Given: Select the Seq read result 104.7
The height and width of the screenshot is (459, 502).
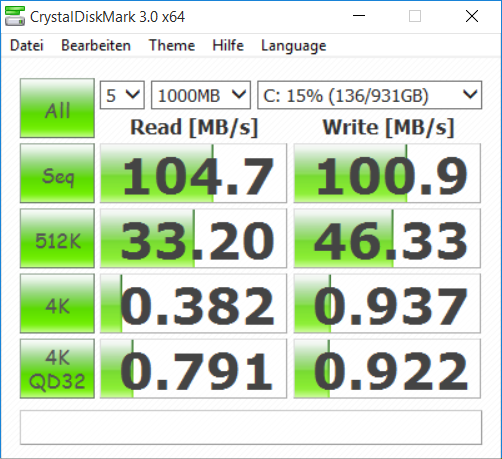Looking at the screenshot, I should 193,173.
